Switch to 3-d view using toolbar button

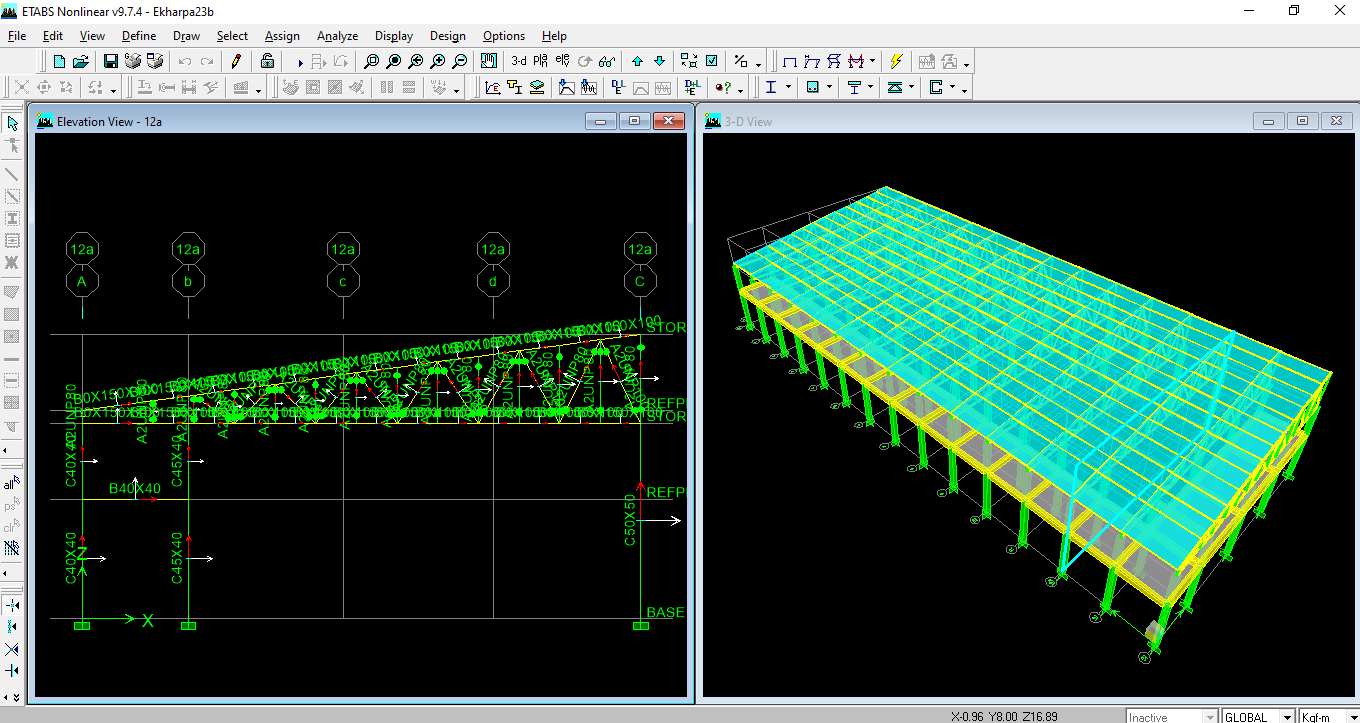518,61
